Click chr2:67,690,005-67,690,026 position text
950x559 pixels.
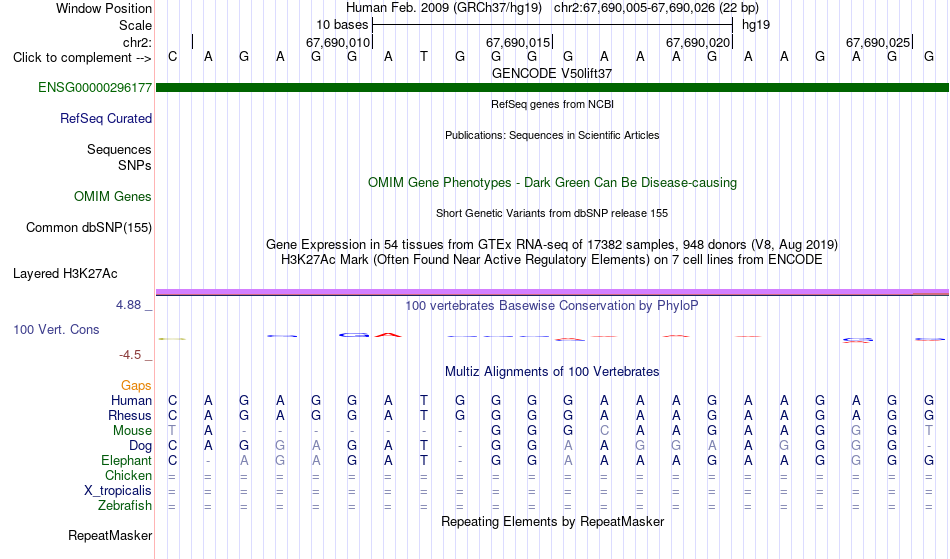[656, 8]
